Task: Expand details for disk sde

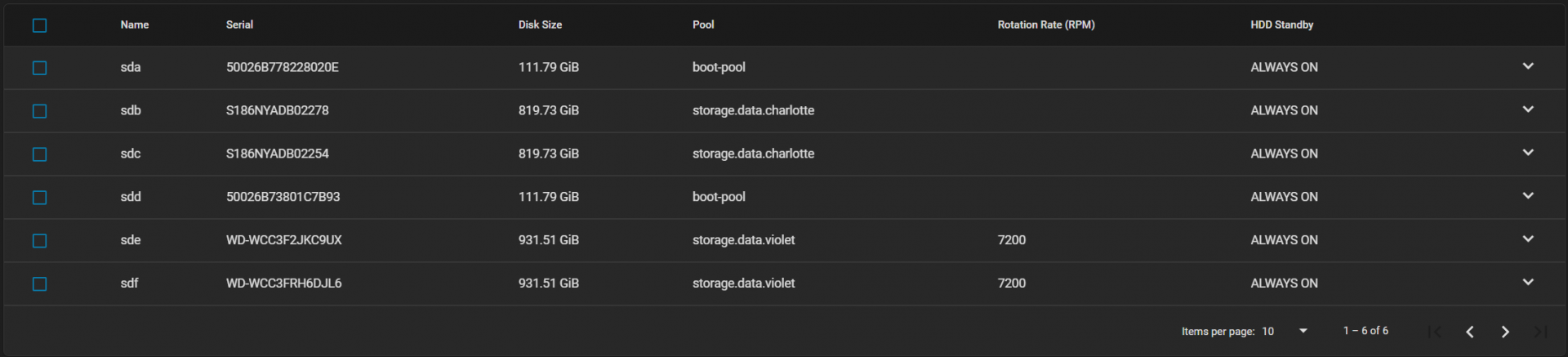Action: [1528, 239]
